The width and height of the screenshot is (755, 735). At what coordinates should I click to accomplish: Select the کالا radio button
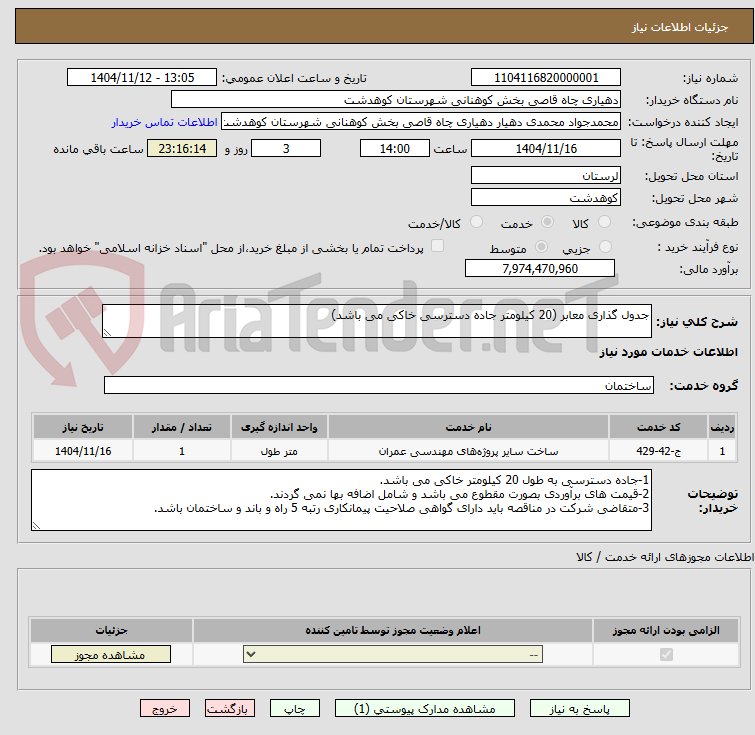pos(604,222)
